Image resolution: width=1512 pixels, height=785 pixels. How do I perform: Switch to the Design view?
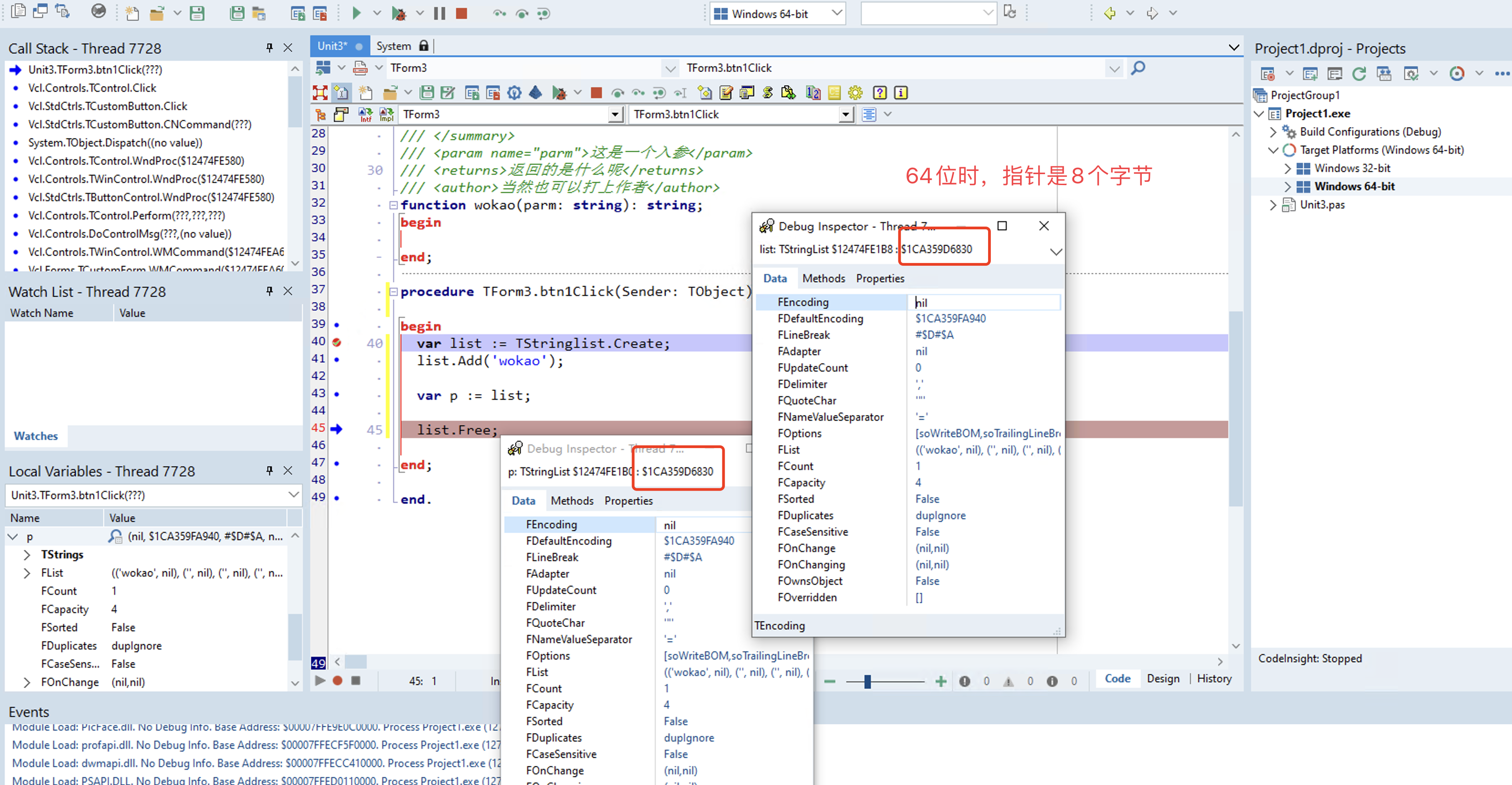pyautogui.click(x=1162, y=678)
